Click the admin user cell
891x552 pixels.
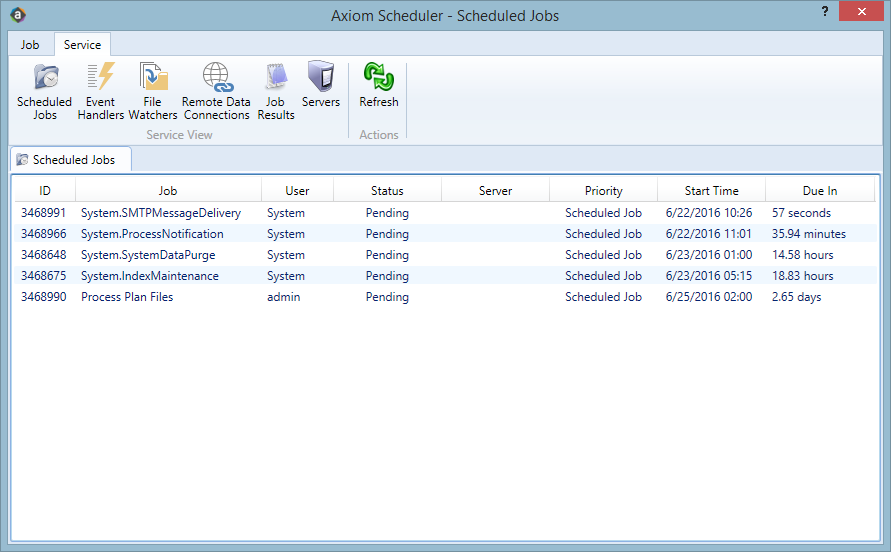284,297
